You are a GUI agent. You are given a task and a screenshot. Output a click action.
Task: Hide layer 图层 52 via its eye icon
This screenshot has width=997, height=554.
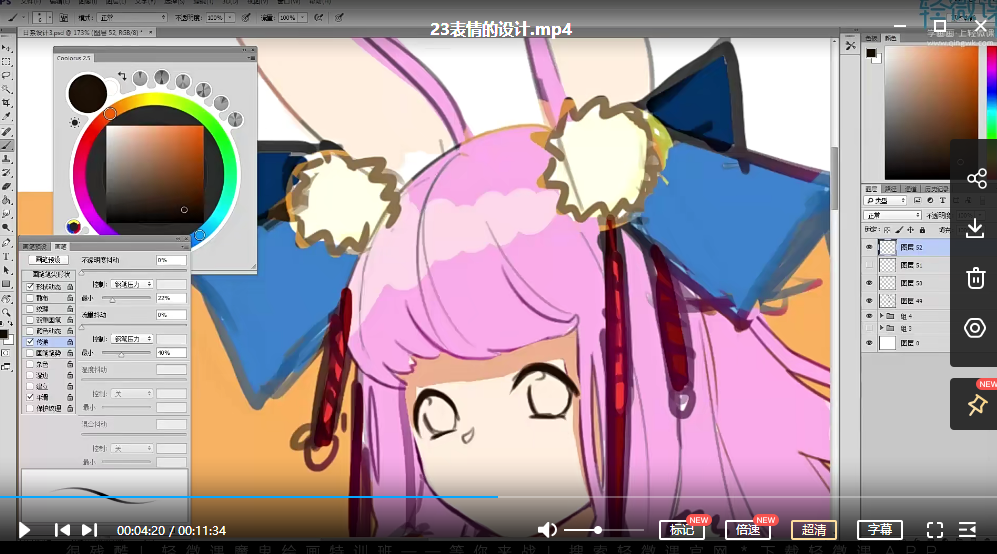(868, 247)
